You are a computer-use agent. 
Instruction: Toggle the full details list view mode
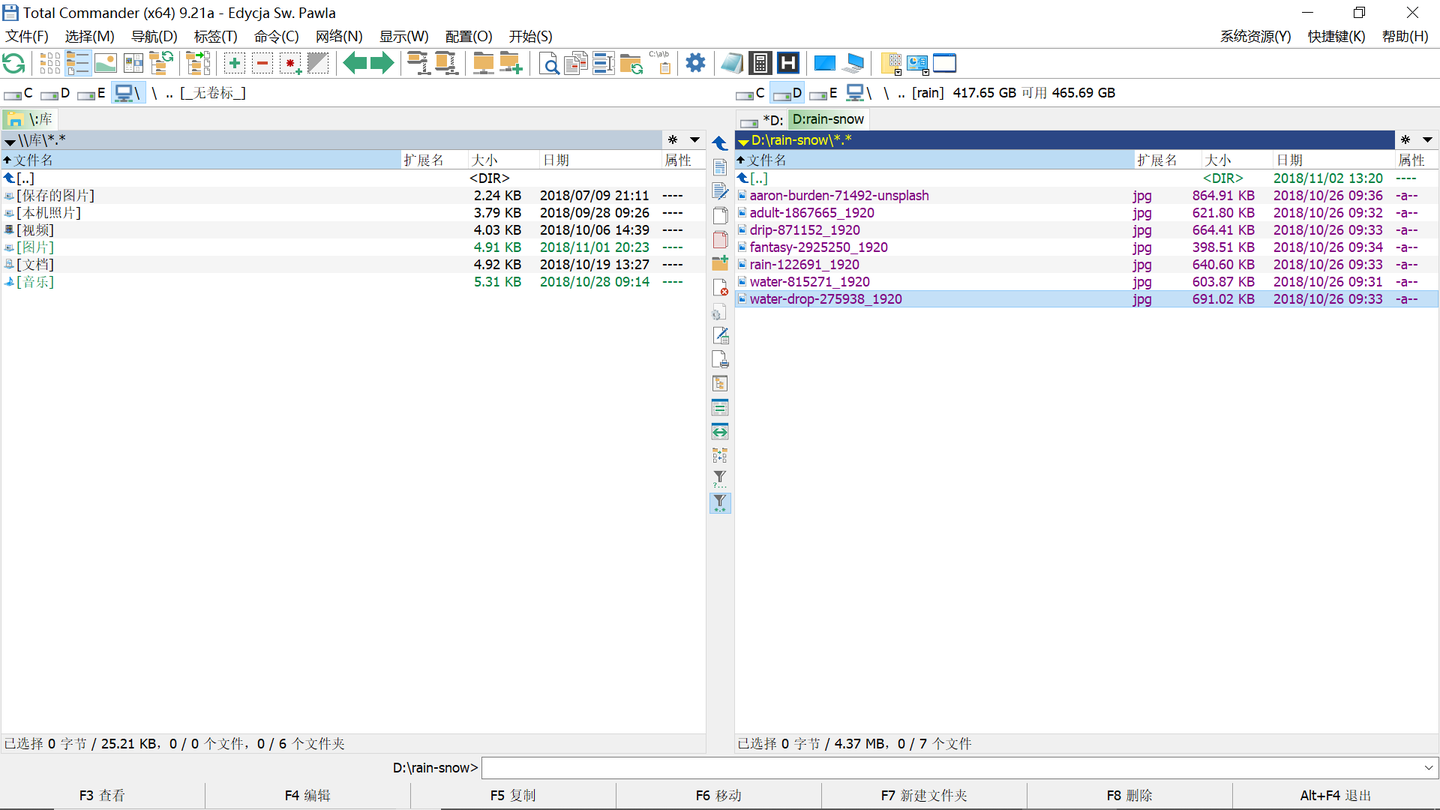(77, 64)
